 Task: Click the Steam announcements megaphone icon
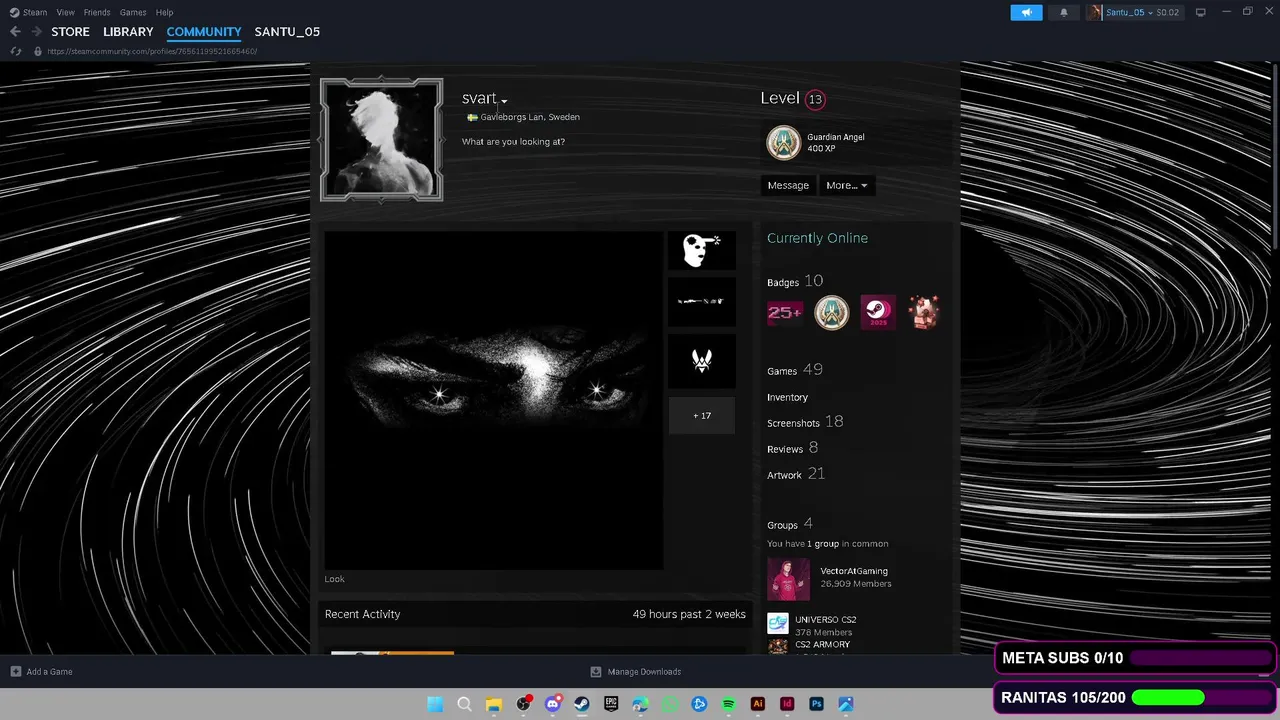(x=1026, y=12)
